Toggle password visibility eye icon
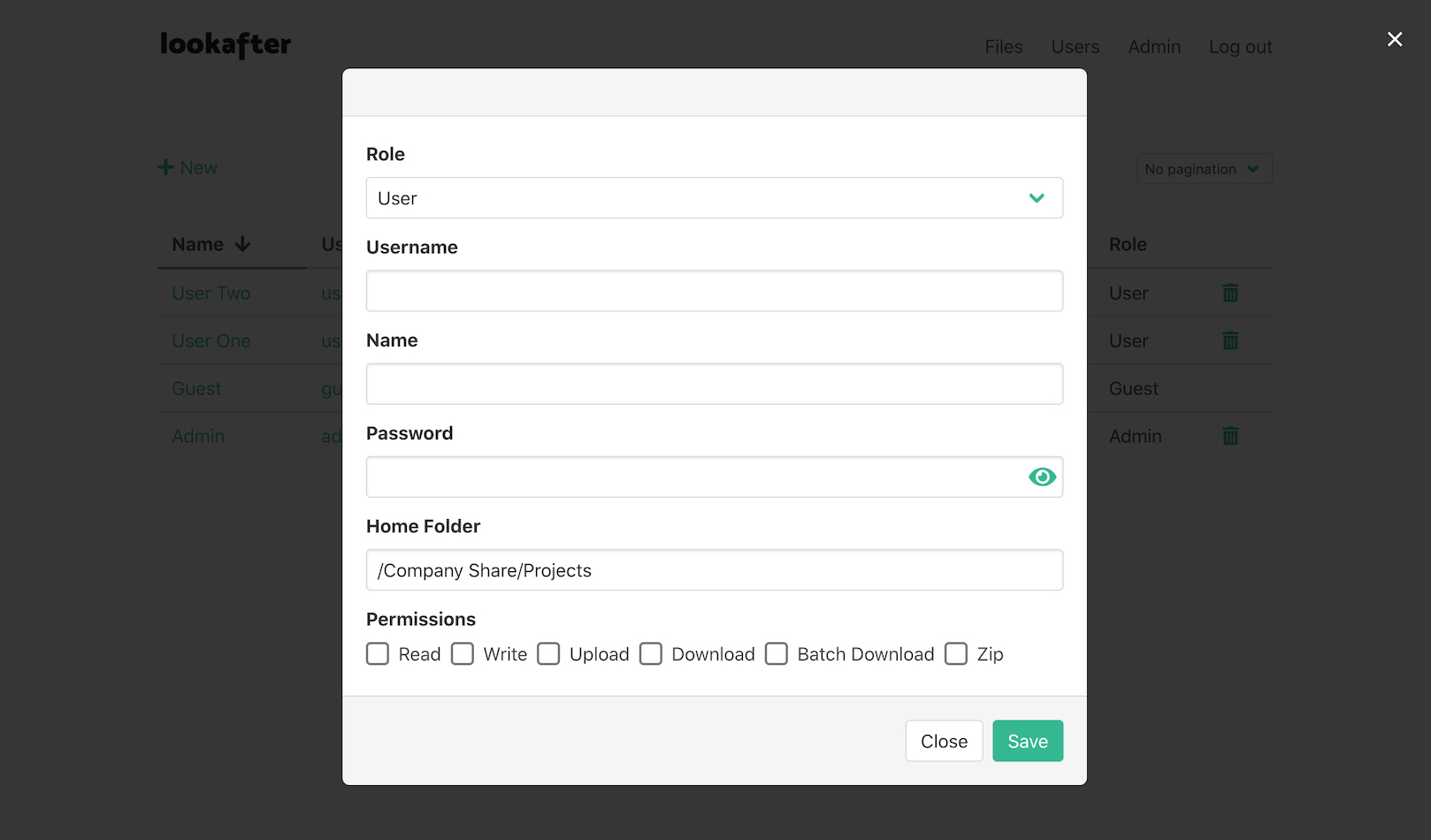 pyautogui.click(x=1042, y=477)
